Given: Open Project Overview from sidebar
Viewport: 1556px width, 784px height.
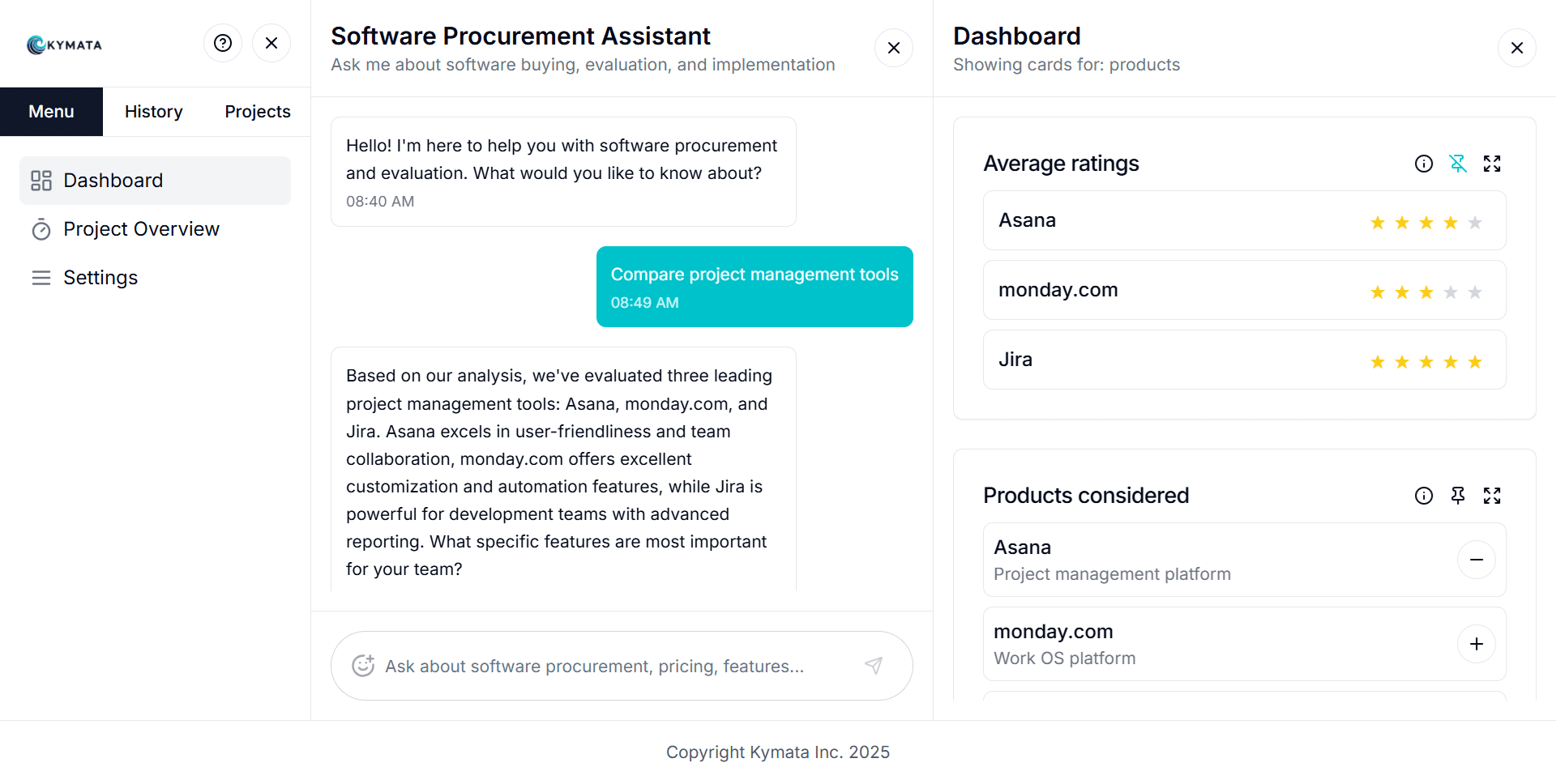Looking at the screenshot, I should click(x=141, y=229).
